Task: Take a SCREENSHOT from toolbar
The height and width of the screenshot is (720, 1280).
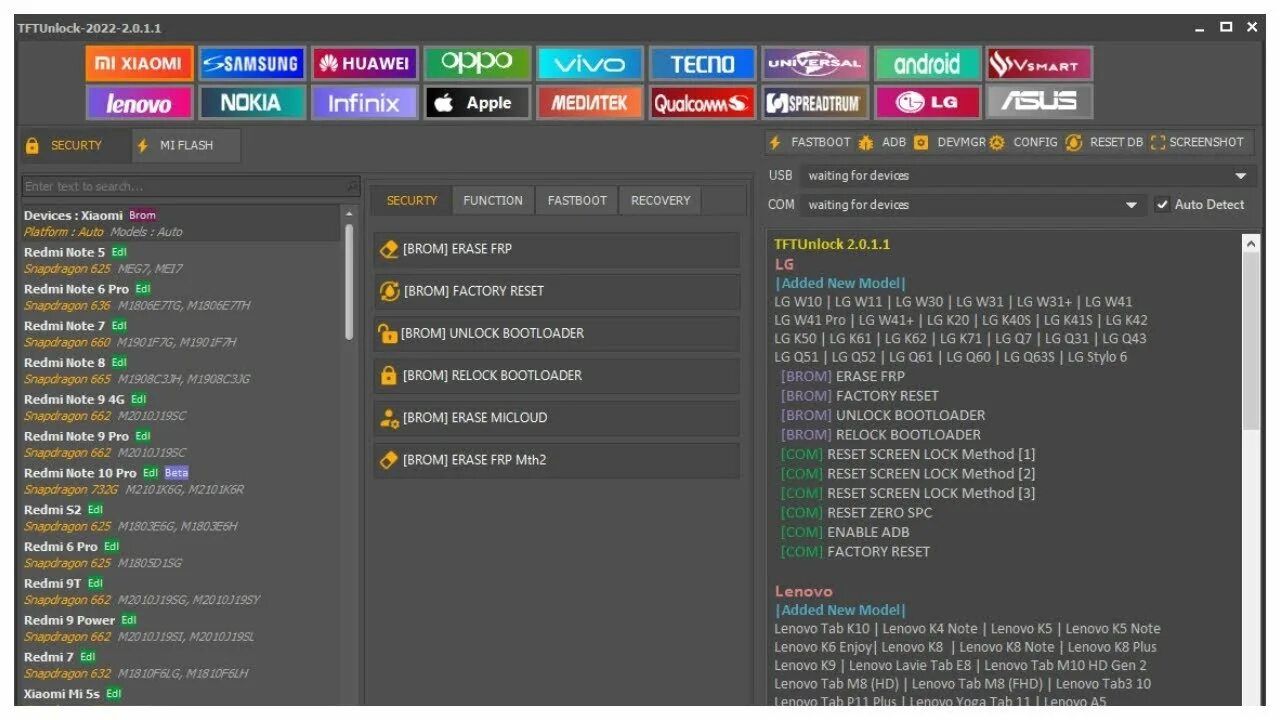Action: (x=1198, y=143)
